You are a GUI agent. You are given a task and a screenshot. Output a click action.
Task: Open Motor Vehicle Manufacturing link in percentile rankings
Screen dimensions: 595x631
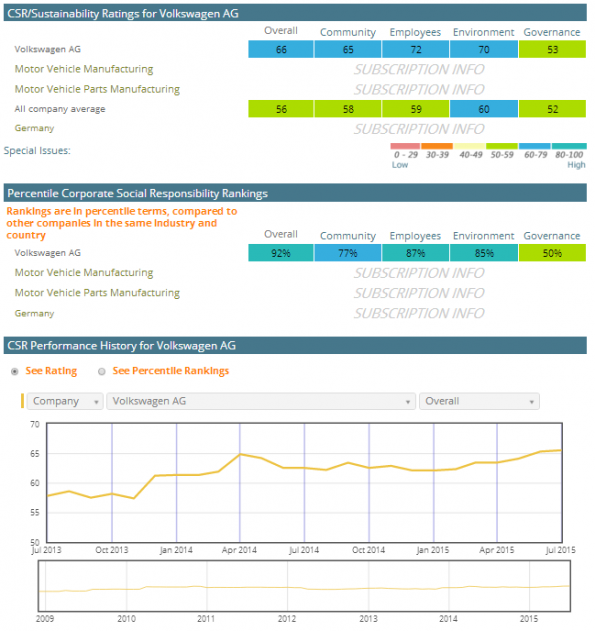(x=84, y=273)
